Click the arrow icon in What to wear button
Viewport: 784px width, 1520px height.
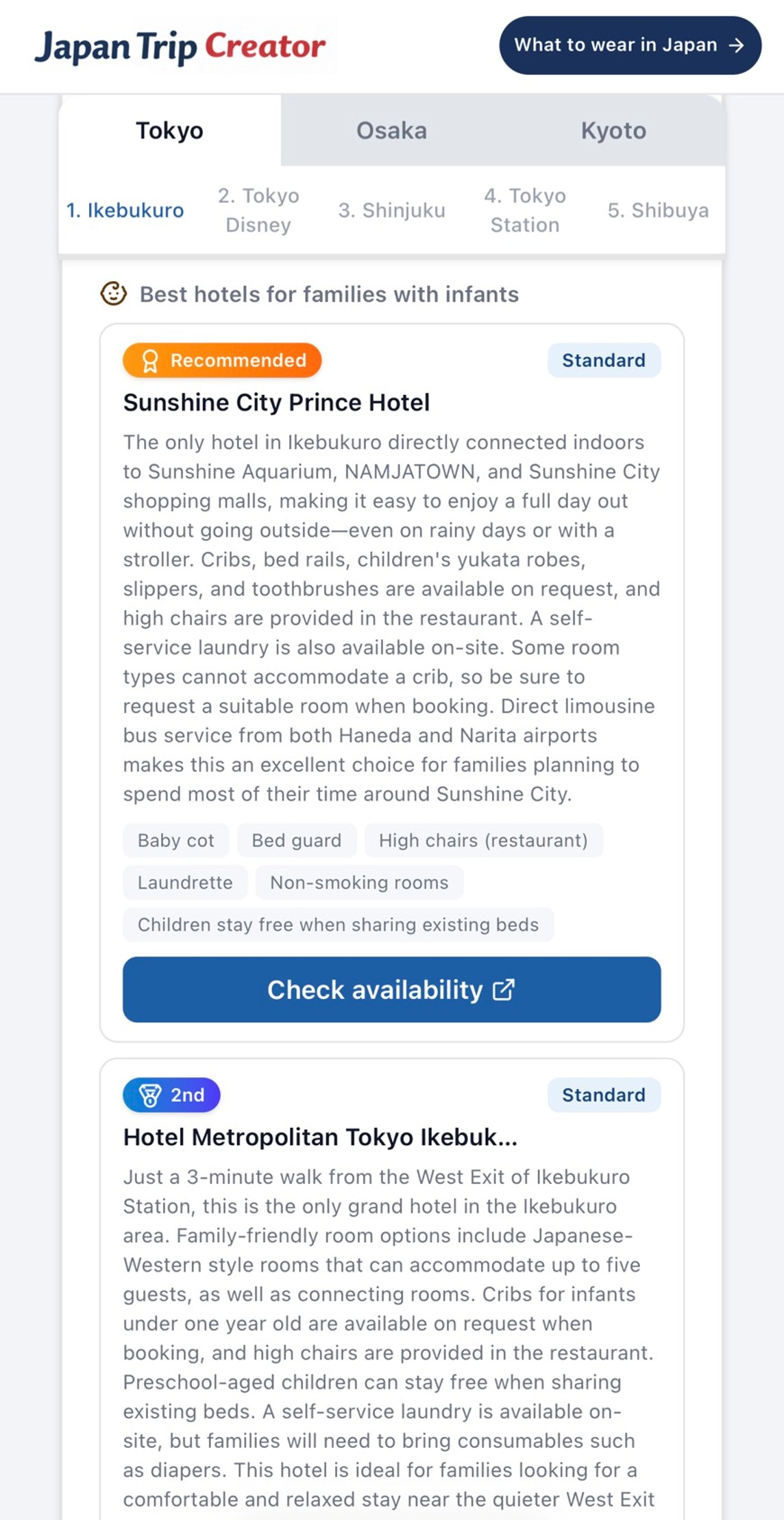point(737,45)
